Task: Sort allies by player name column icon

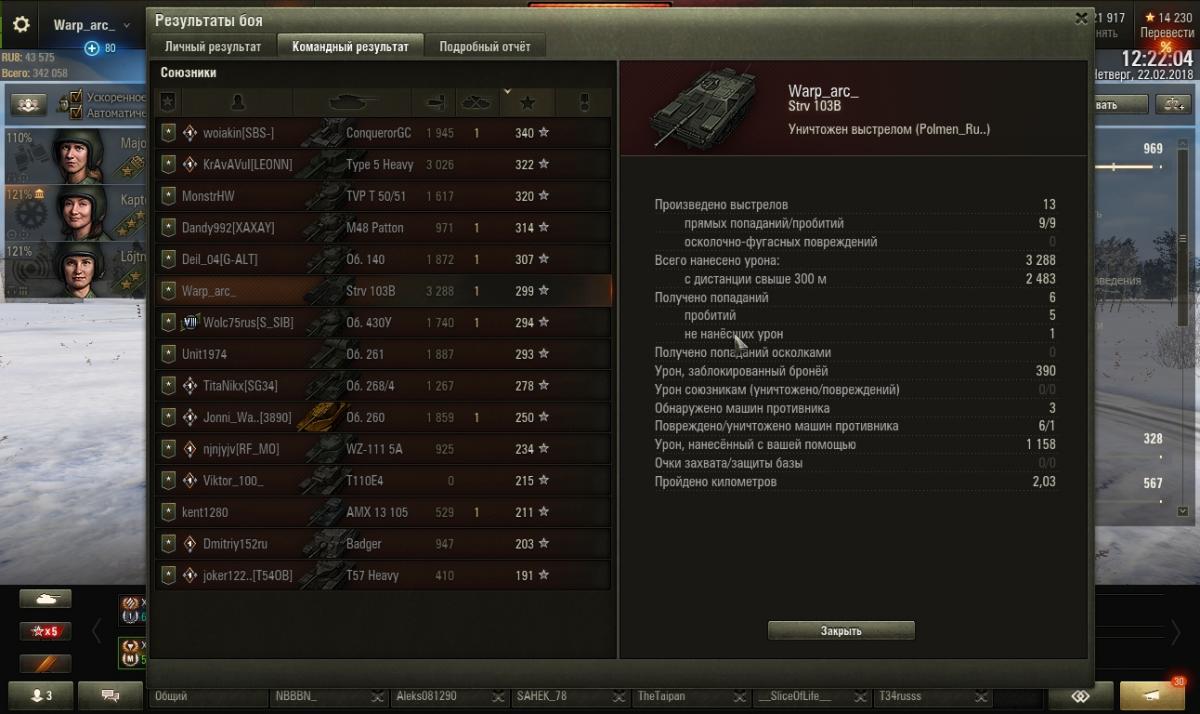Action: coord(237,102)
